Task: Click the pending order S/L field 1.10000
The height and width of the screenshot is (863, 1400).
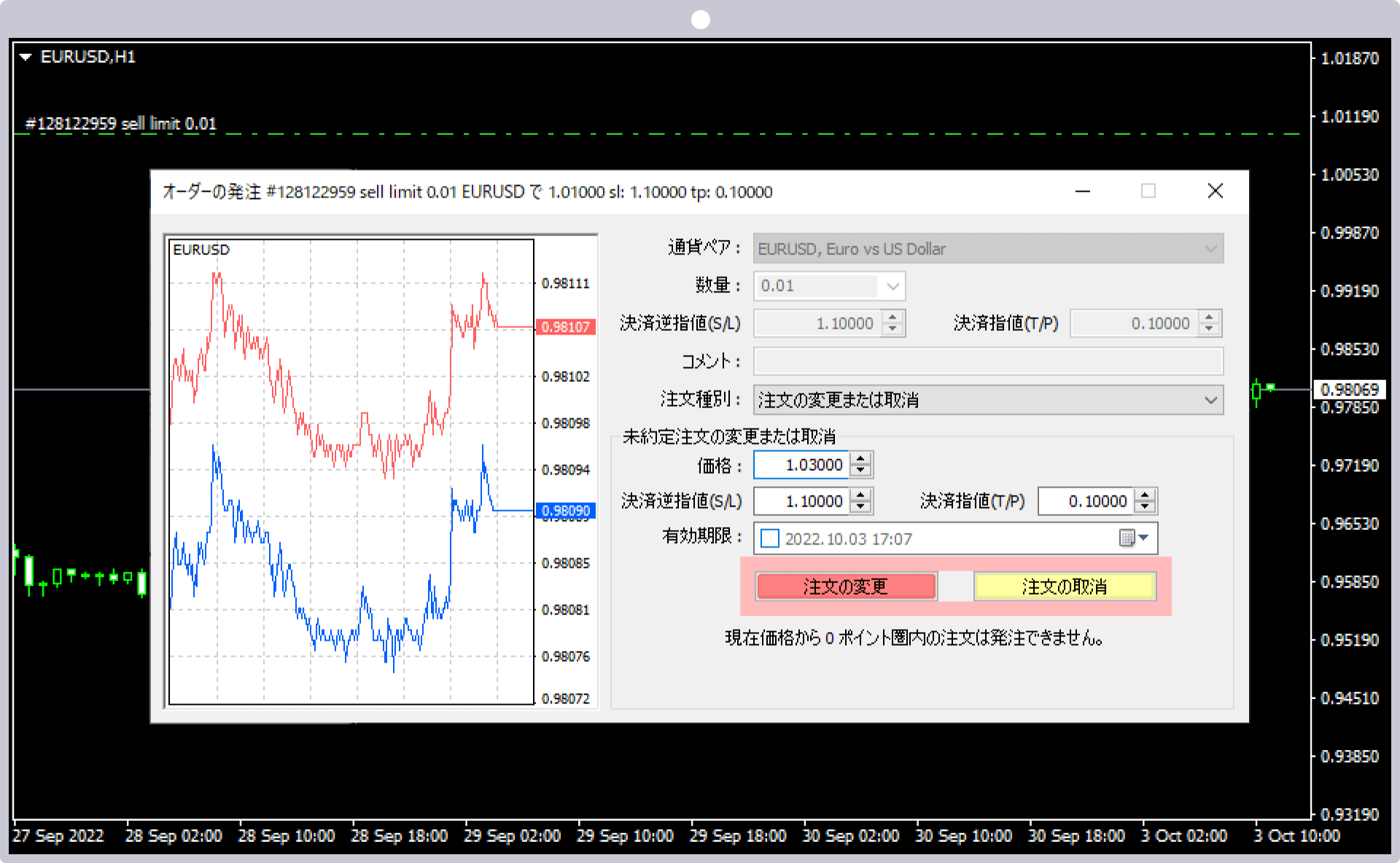Action: click(x=801, y=501)
